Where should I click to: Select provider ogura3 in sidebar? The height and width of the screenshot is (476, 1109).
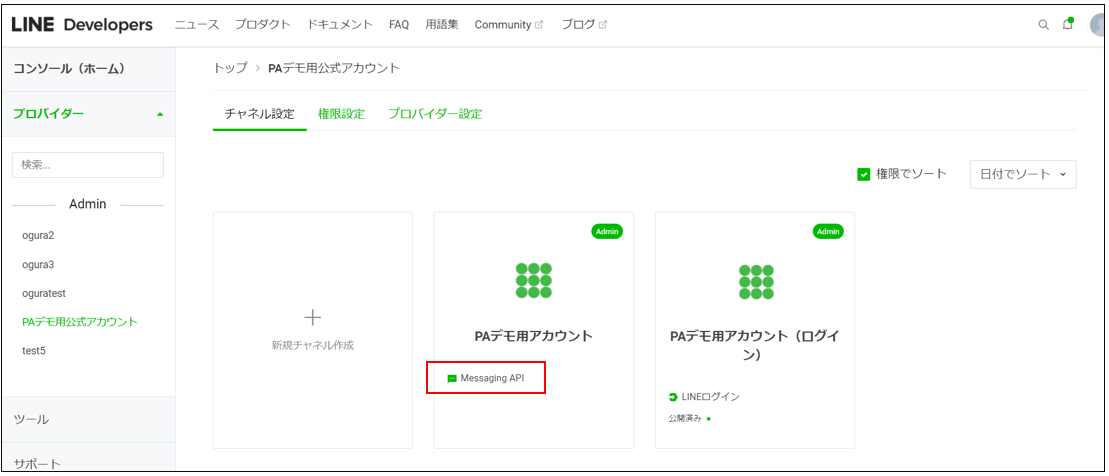[38, 265]
